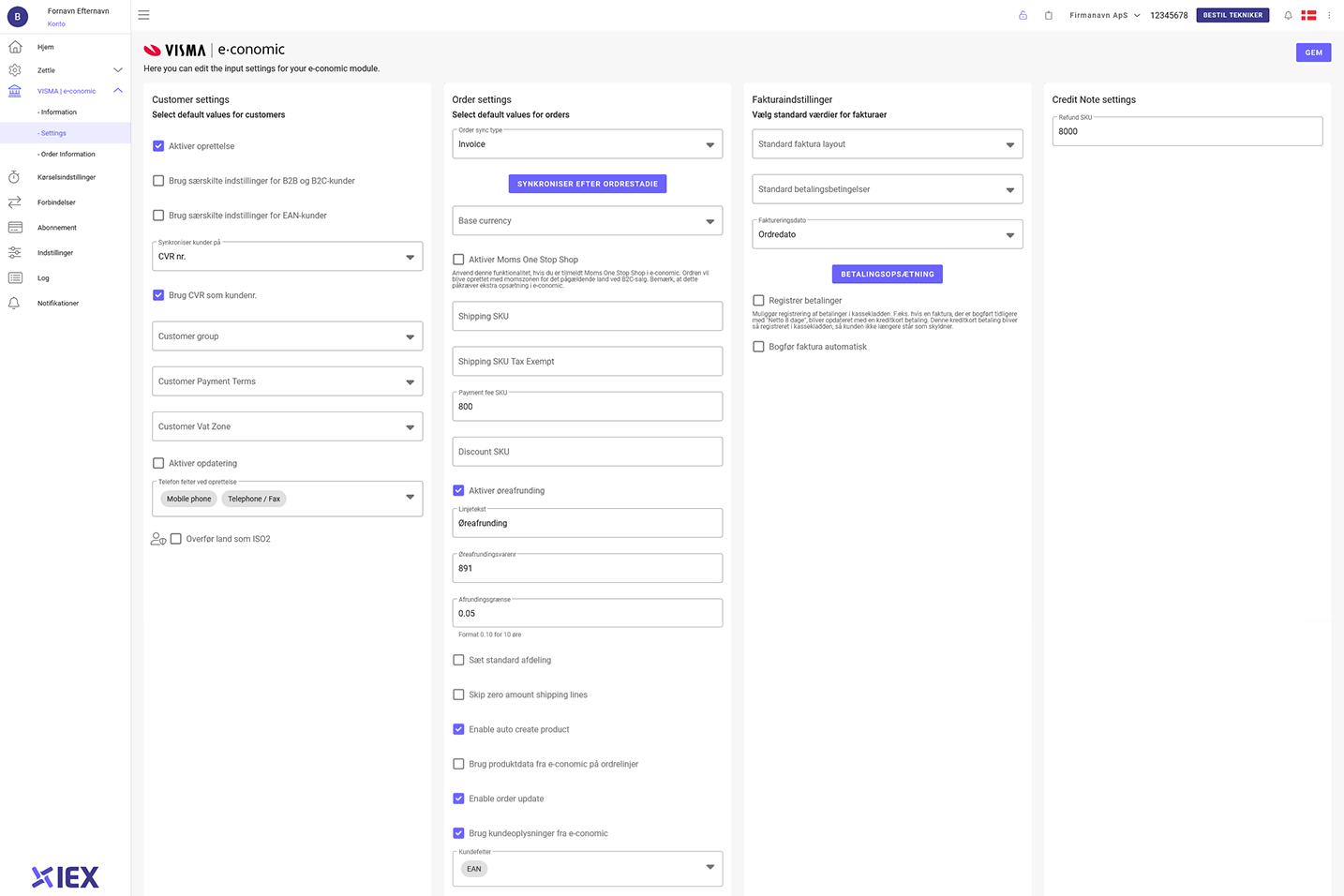
Task: Click the Forbindelser arrows icon
Action: 15,202
